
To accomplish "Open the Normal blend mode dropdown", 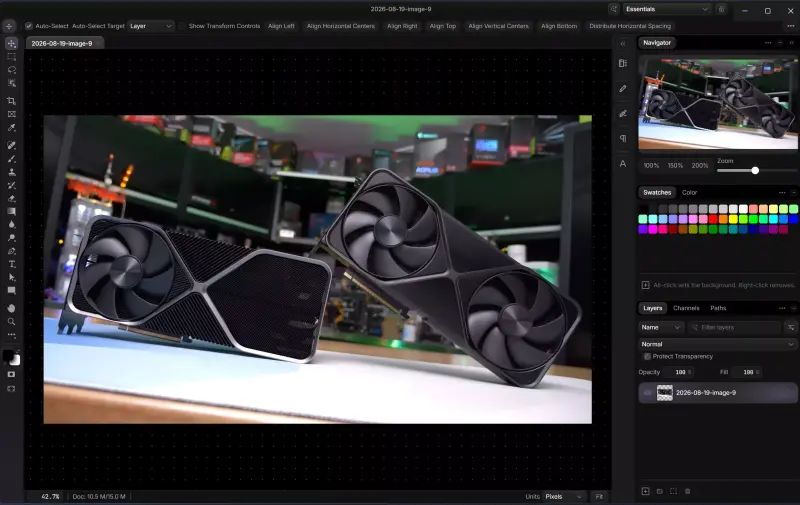I will point(717,344).
